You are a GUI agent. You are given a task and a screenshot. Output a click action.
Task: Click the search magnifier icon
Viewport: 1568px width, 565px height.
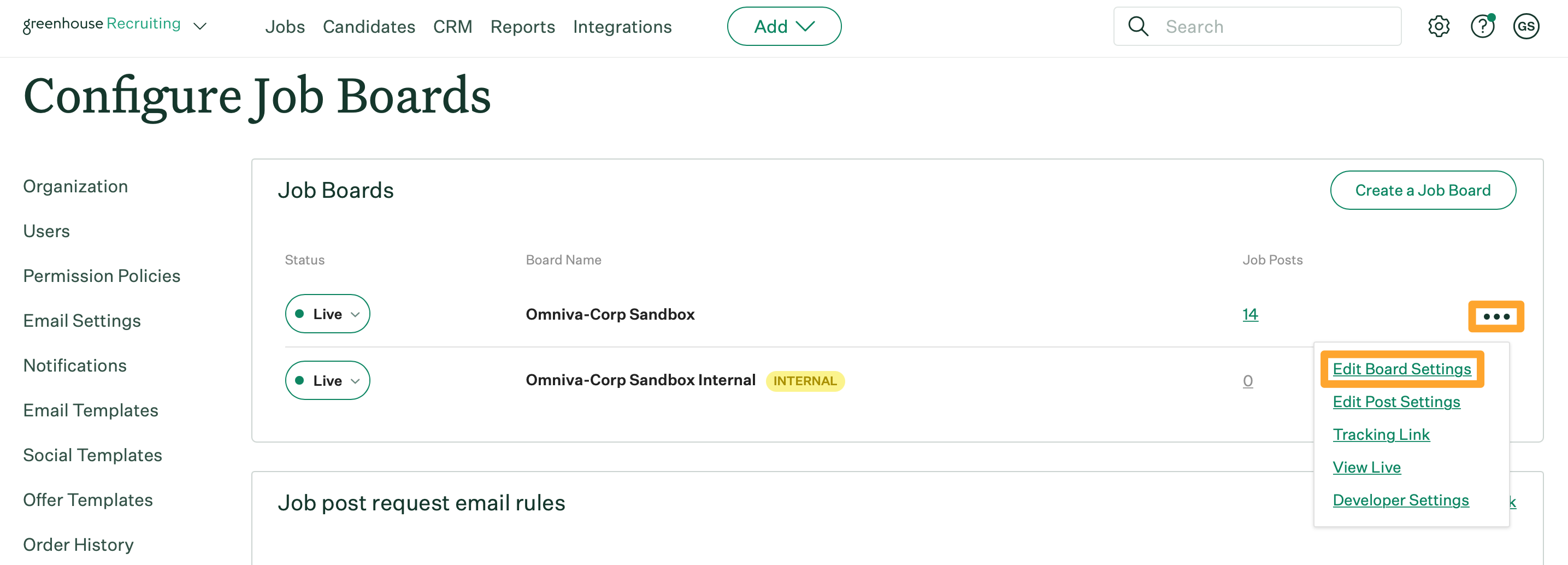pyautogui.click(x=1137, y=26)
